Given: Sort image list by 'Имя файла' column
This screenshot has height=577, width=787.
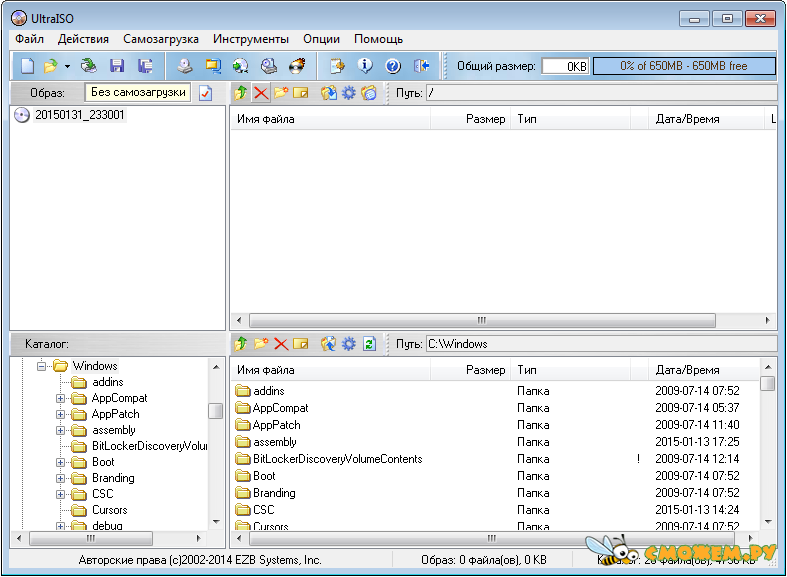Looking at the screenshot, I should pyautogui.click(x=330, y=119).
